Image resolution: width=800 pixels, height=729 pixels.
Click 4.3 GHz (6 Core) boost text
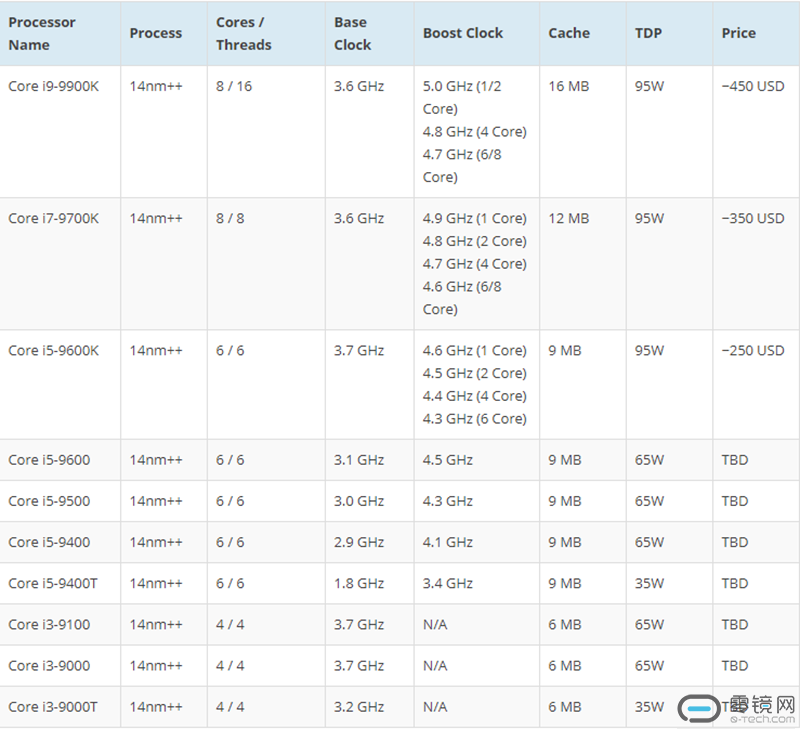coord(474,419)
